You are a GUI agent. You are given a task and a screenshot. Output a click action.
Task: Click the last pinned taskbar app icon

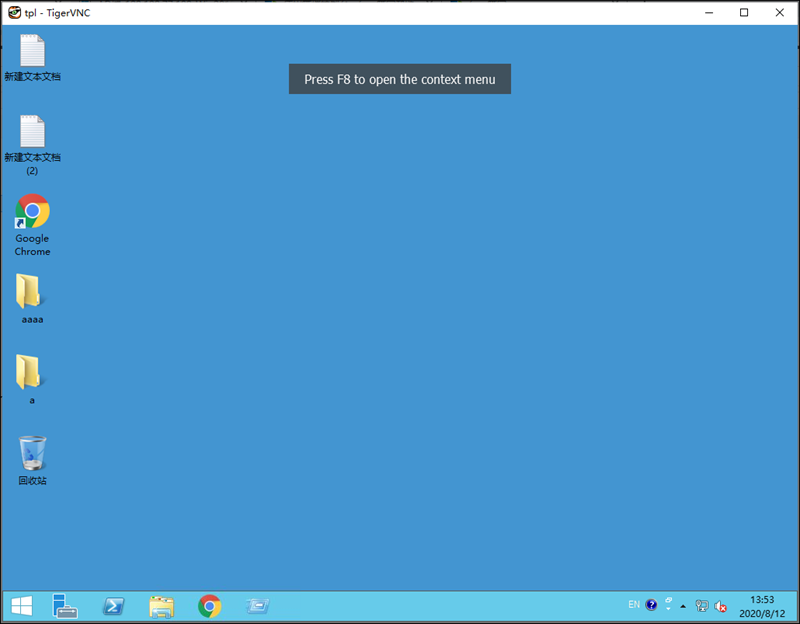[x=257, y=605]
